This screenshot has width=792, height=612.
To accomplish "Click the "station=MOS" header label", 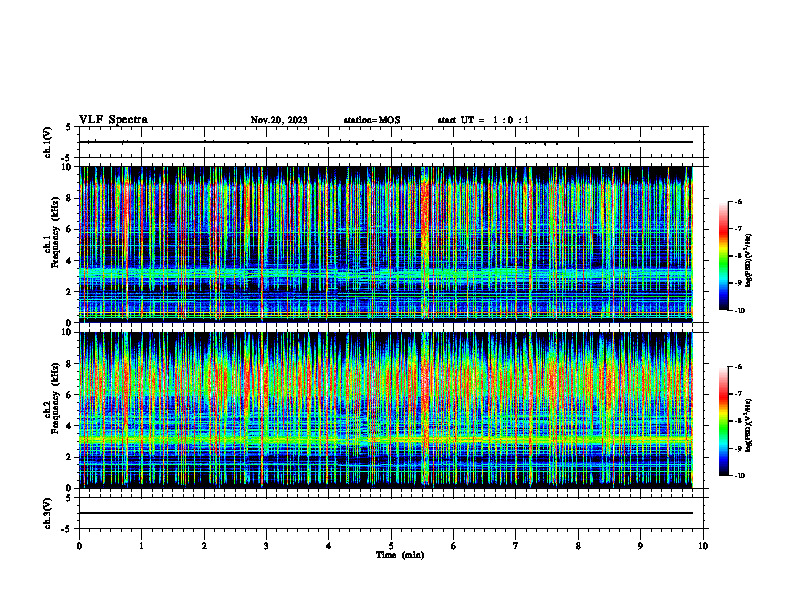I will [372, 120].
